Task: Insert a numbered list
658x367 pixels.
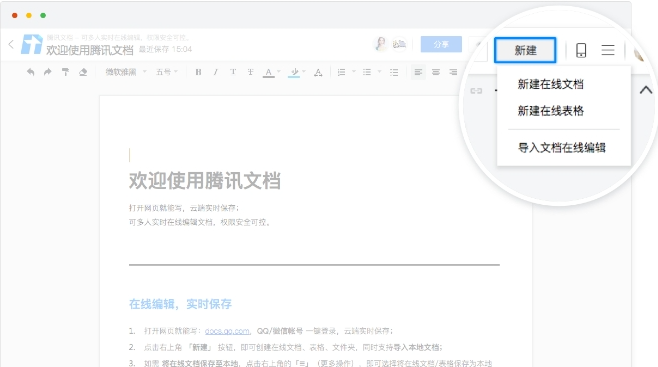Action: click(342, 72)
